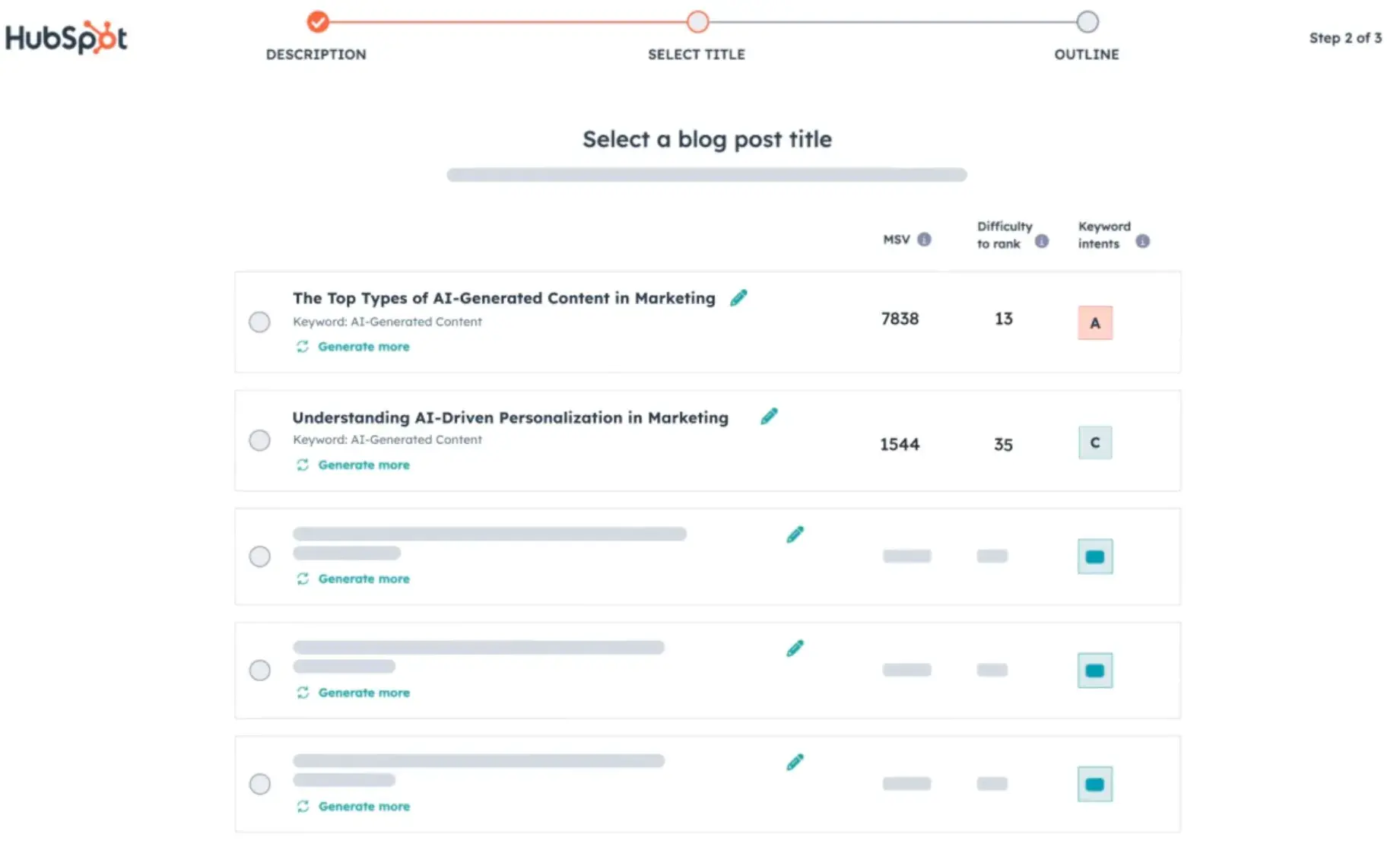1400x850 pixels.
Task: Click the SELECT TITLE step label
Action: coord(697,55)
